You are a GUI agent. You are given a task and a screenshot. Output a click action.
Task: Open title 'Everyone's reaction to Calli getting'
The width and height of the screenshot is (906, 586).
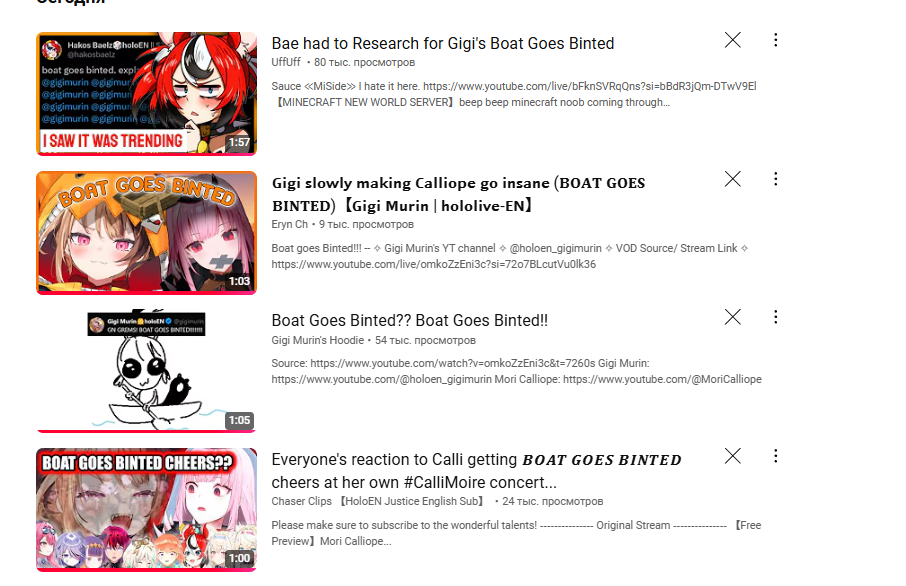[x=476, y=471]
